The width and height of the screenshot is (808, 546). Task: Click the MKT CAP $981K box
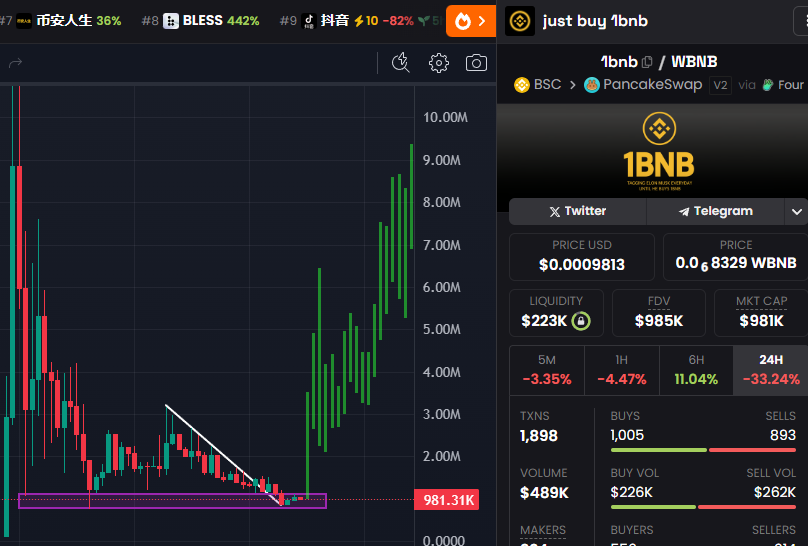tap(761, 313)
